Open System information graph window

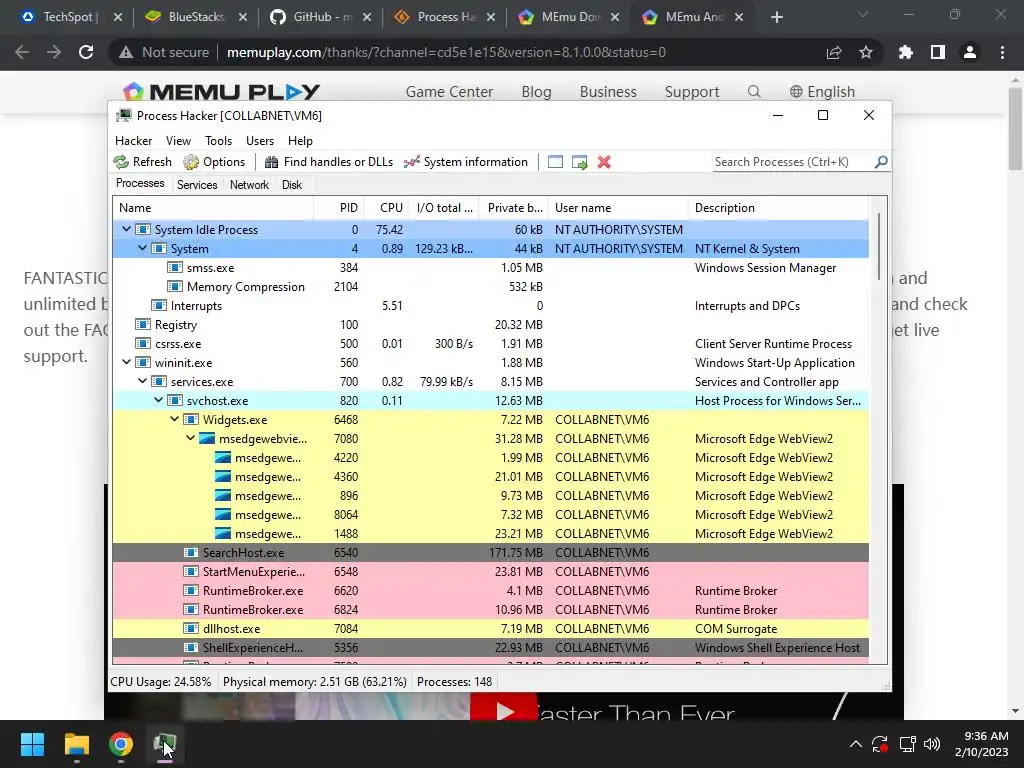pos(466,162)
